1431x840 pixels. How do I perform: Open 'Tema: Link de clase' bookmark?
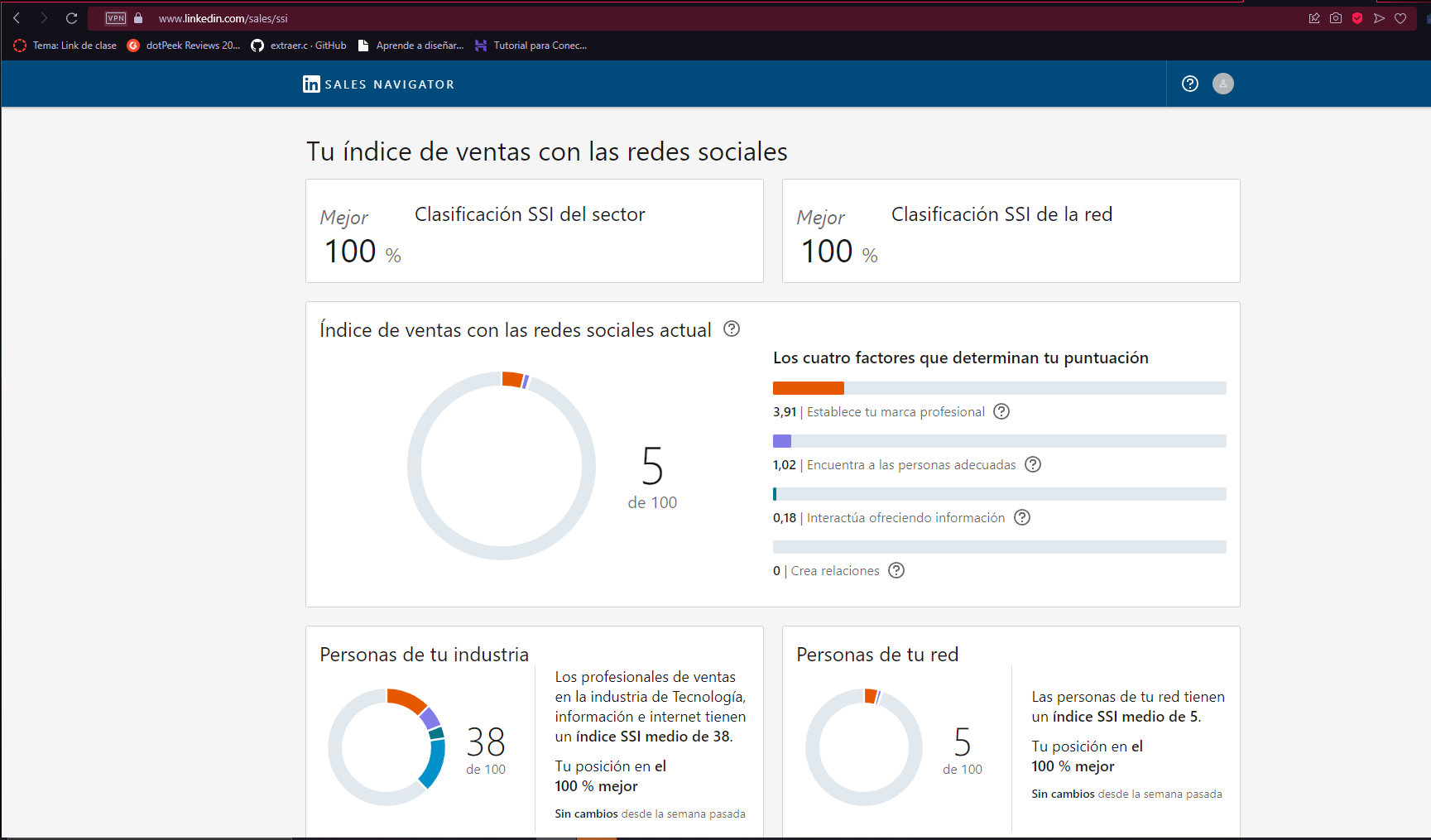click(x=65, y=46)
